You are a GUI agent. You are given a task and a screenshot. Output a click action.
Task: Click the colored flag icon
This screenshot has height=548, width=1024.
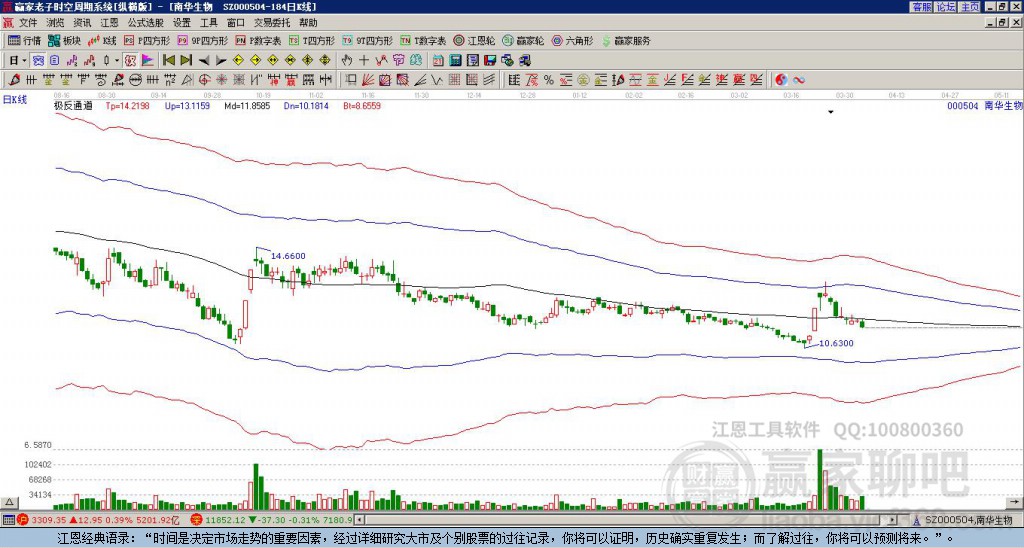(x=148, y=60)
